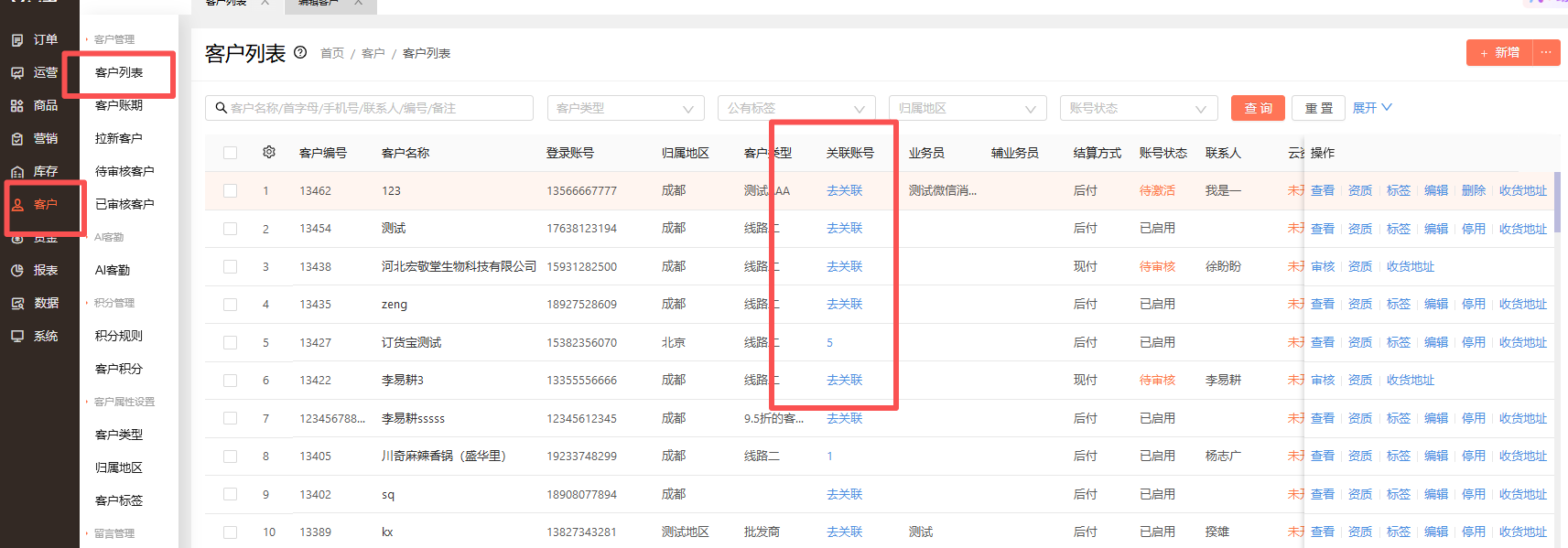Screen dimensions: 1568x548
Task: Open 归属地区 in the submenu
Action: pos(119,467)
